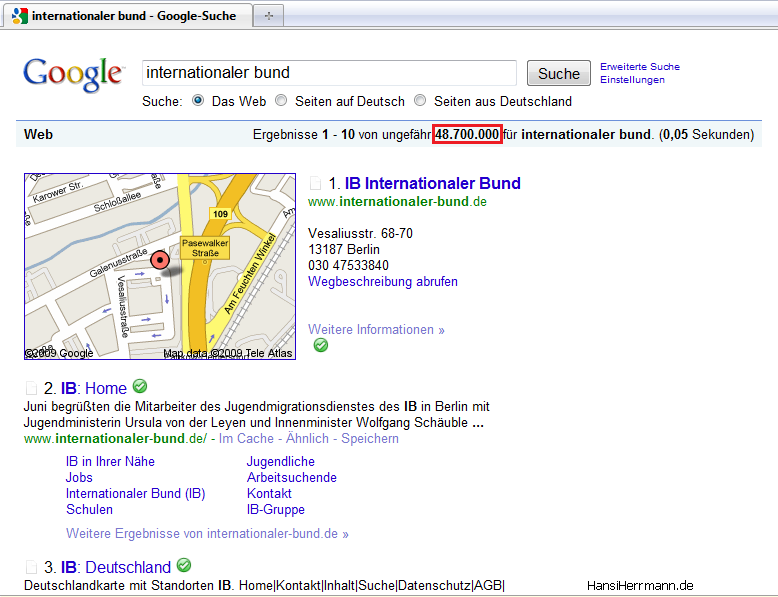778x597 pixels.
Task: Open Einstellungen link
Action: [632, 80]
